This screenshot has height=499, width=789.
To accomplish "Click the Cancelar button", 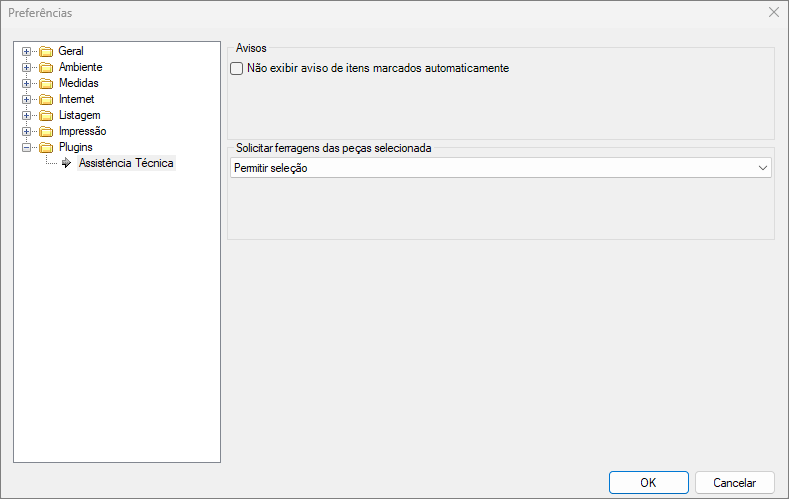I will (734, 482).
